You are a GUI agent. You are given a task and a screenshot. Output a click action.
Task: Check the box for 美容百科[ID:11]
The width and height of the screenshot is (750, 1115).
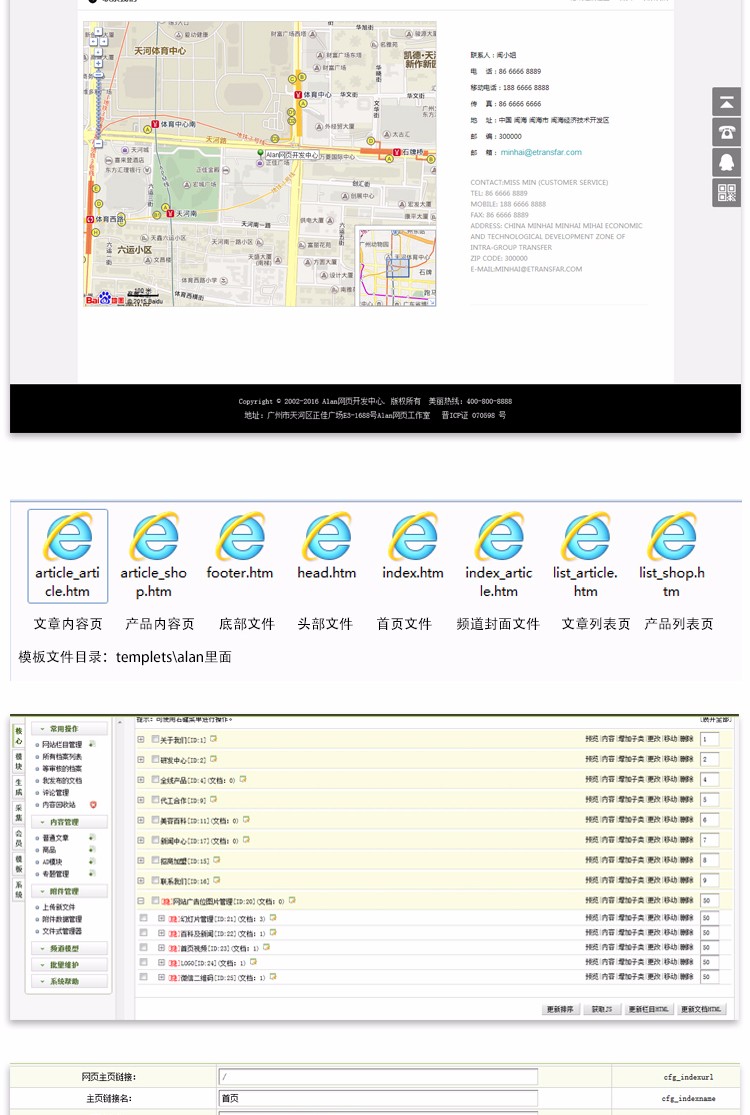(155, 820)
